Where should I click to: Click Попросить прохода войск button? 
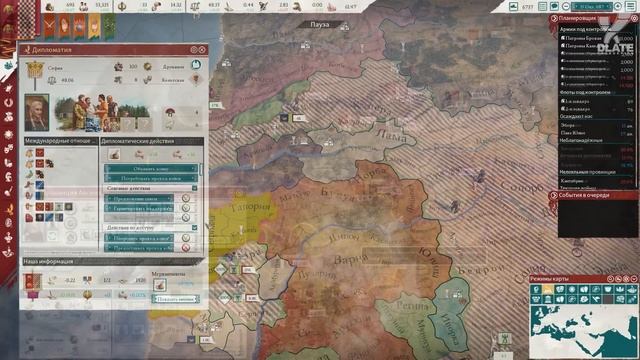pos(139,238)
